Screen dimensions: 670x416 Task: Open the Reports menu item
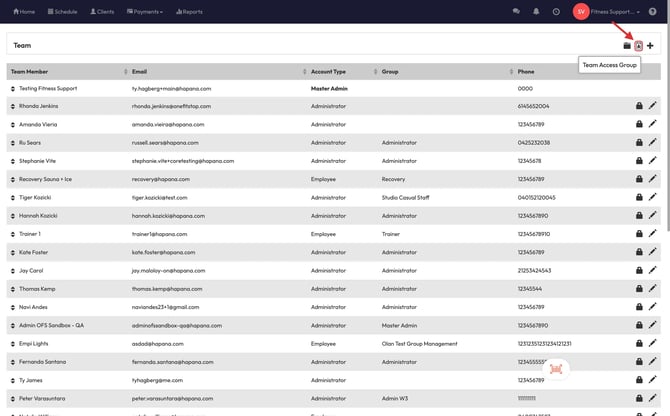coord(189,12)
